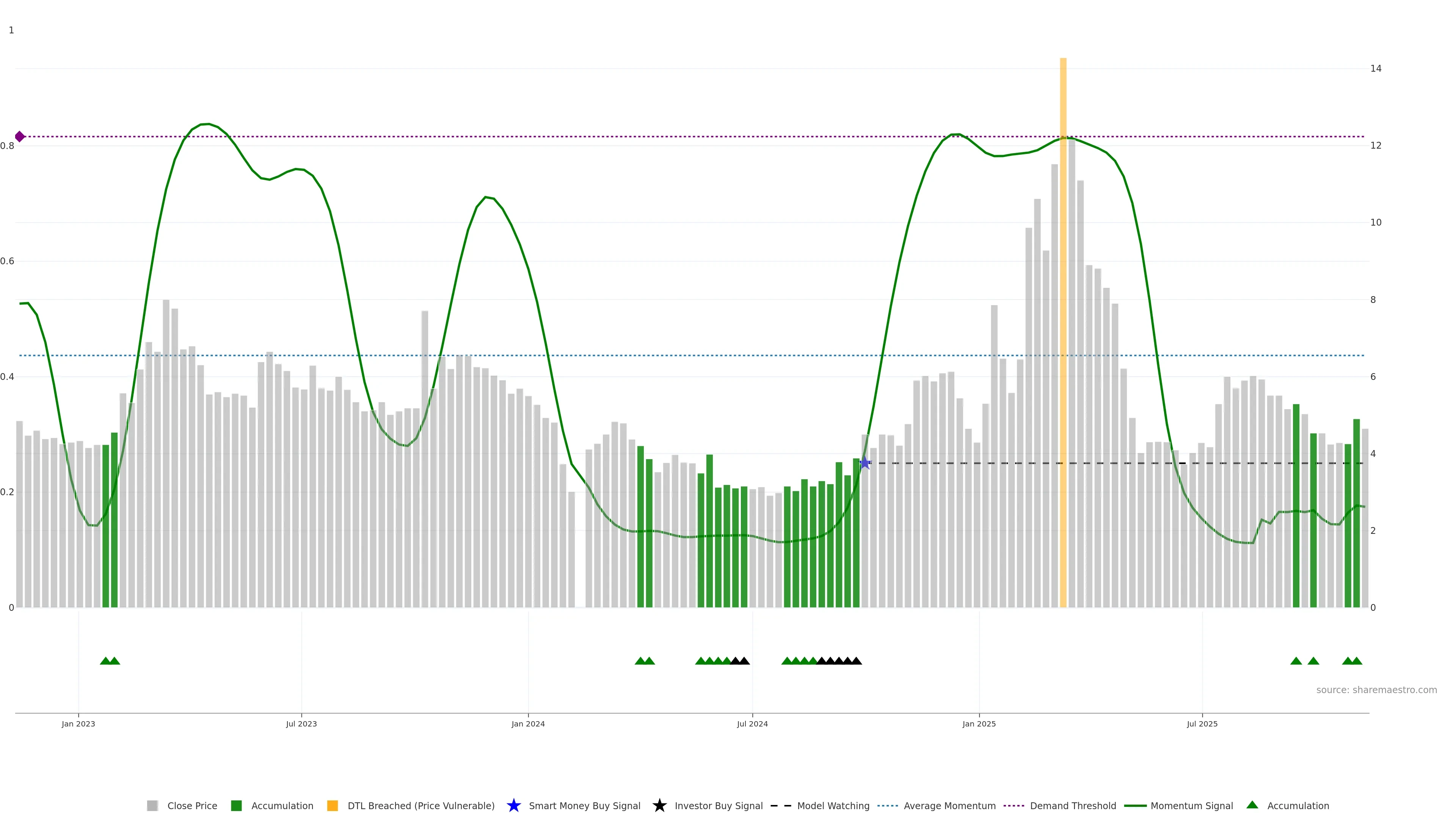
Task: Click the Momentum Signal legend line
Action: [1136, 805]
